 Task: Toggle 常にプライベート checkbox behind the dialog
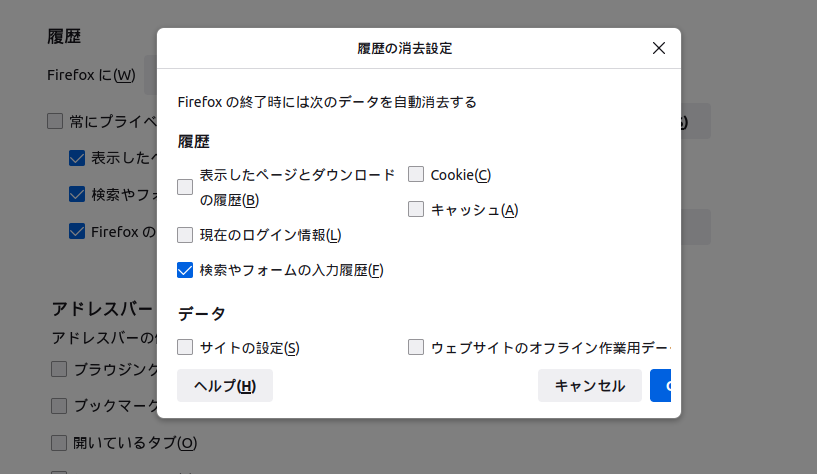point(55,122)
